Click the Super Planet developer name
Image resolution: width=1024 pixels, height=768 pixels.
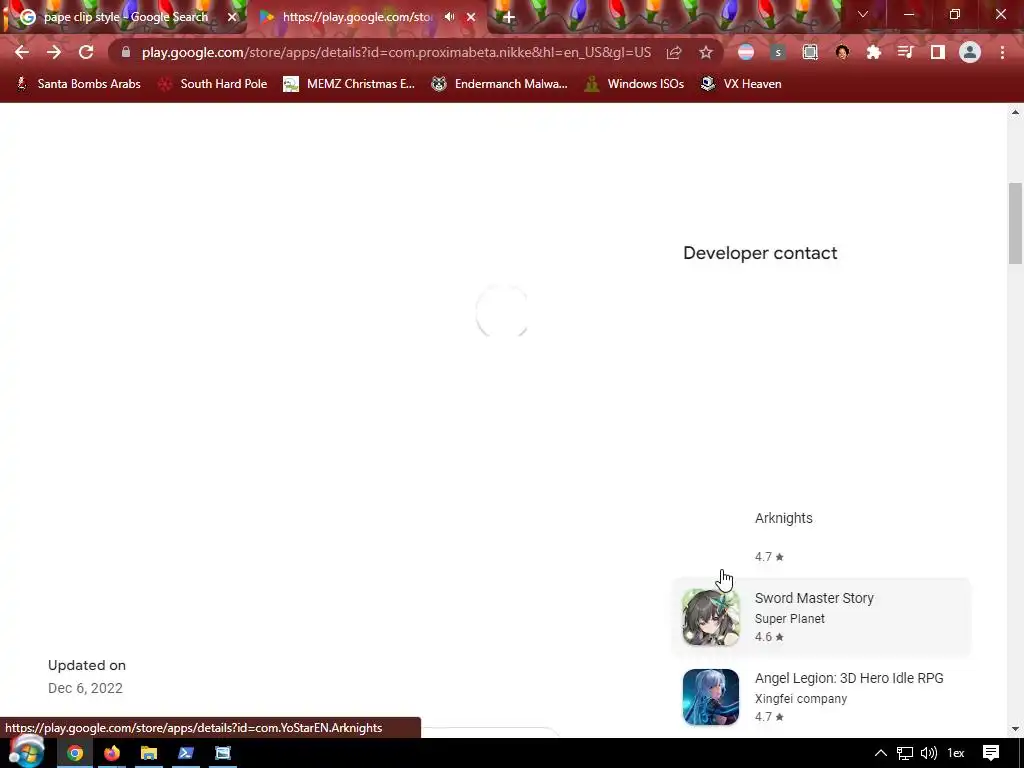(790, 618)
